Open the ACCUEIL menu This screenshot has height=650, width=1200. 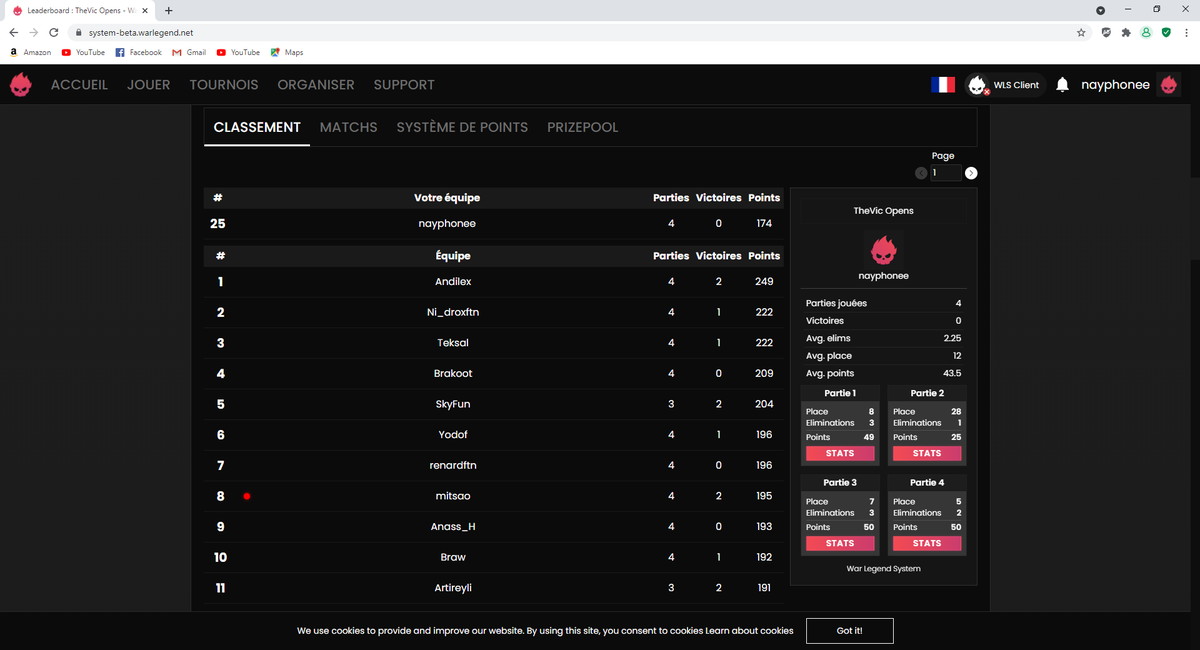point(79,85)
